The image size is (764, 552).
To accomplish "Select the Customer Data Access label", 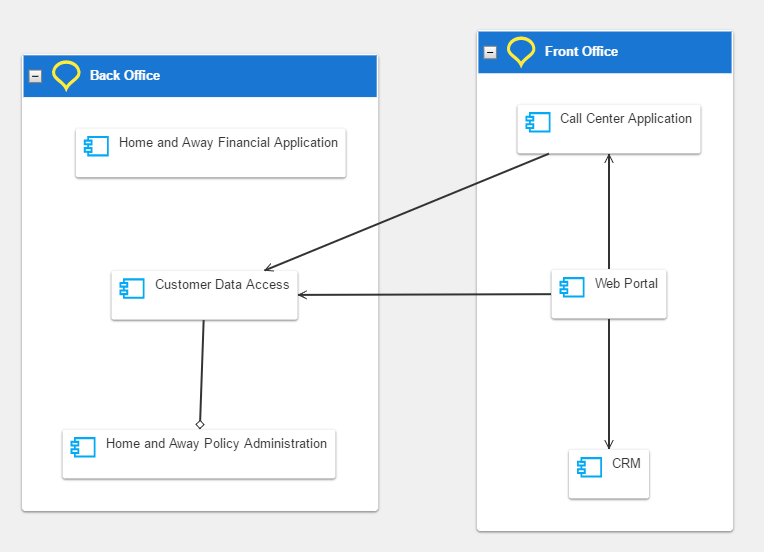I will [222, 285].
